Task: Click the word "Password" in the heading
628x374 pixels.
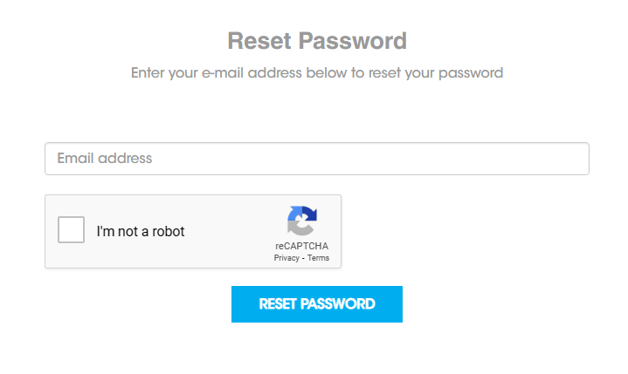Action: [352, 41]
